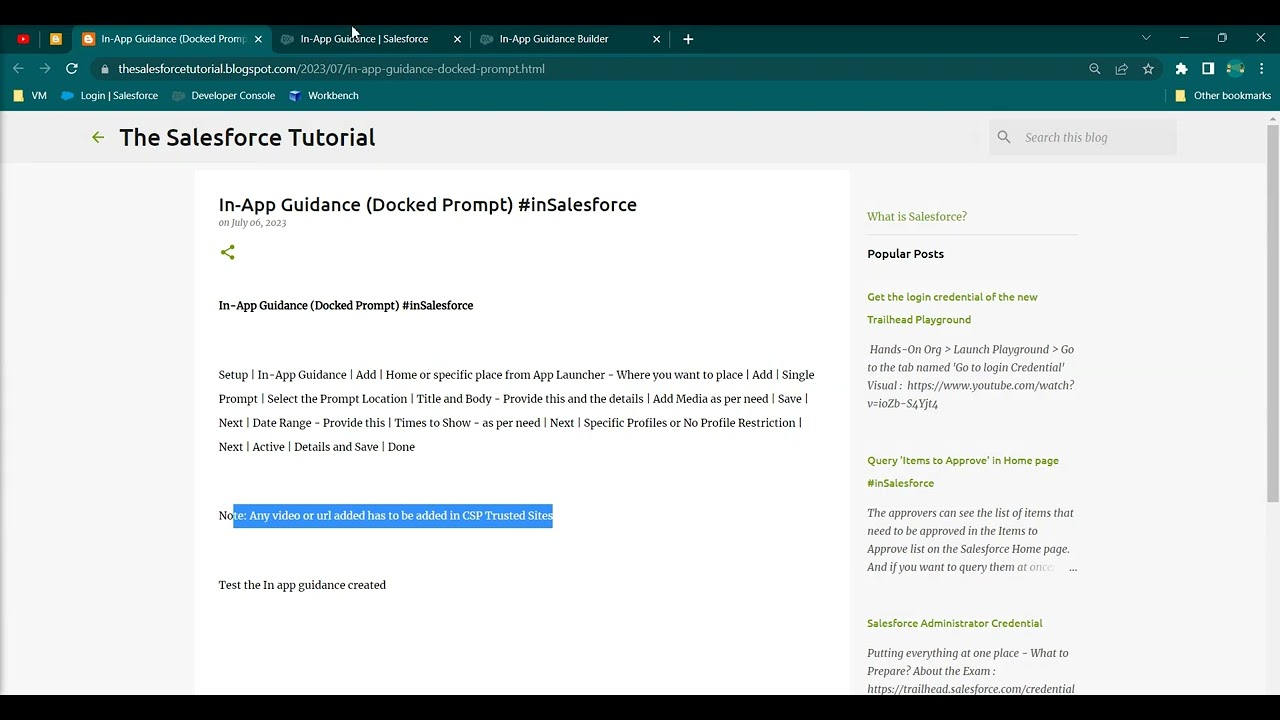This screenshot has height=720, width=1280.
Task: Open Login | Salesforce bookmark
Action: (x=109, y=96)
